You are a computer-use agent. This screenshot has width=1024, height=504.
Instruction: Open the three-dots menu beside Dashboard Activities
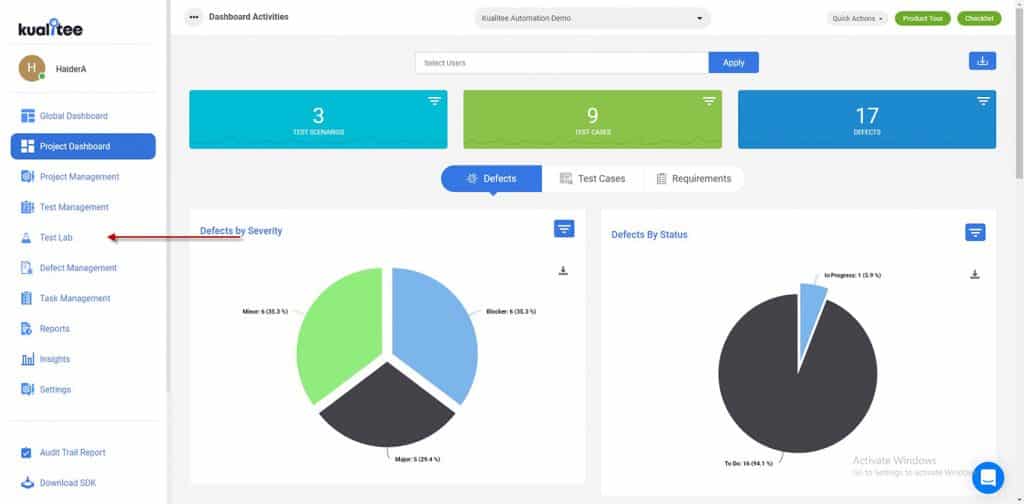point(194,17)
